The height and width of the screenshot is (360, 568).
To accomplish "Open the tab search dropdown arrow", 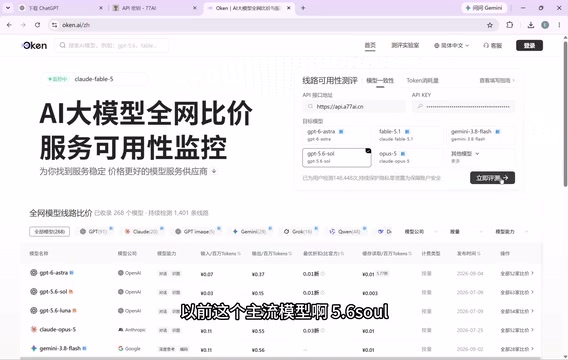I will (x=8, y=8).
